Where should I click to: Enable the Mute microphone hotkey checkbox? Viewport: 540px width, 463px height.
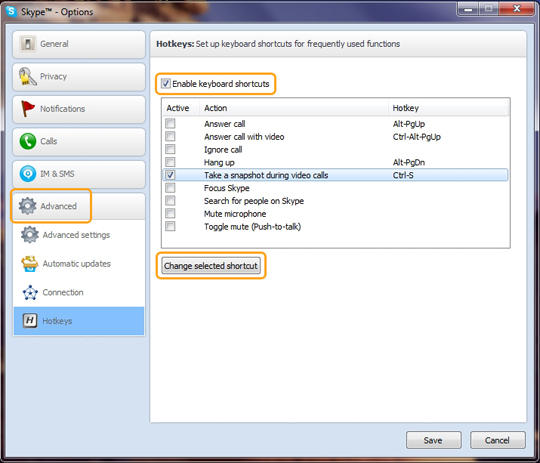[170, 213]
